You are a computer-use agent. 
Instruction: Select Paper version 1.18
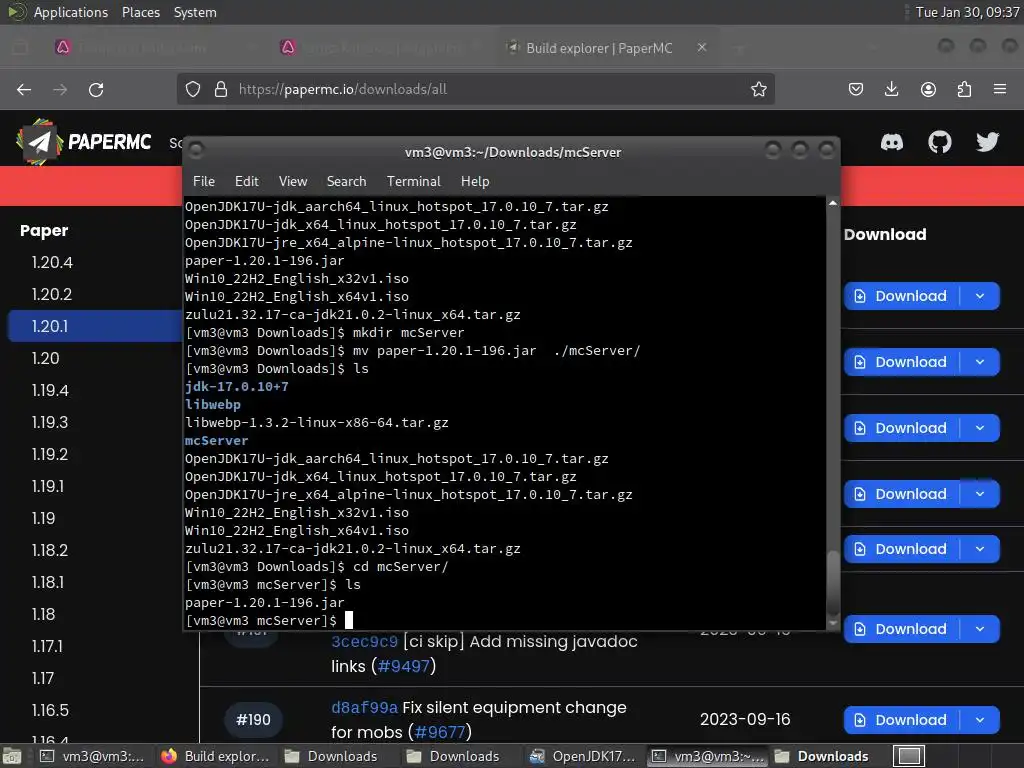(x=44, y=615)
